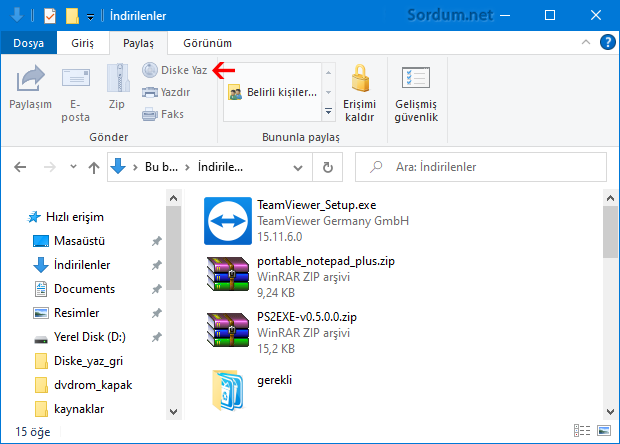Click the Ara: İndirilenler search field
This screenshot has height=444, width=620.
[480, 167]
